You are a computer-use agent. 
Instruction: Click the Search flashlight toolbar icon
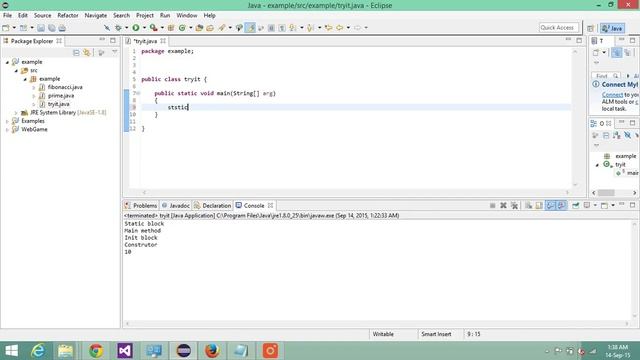[x=222, y=28]
